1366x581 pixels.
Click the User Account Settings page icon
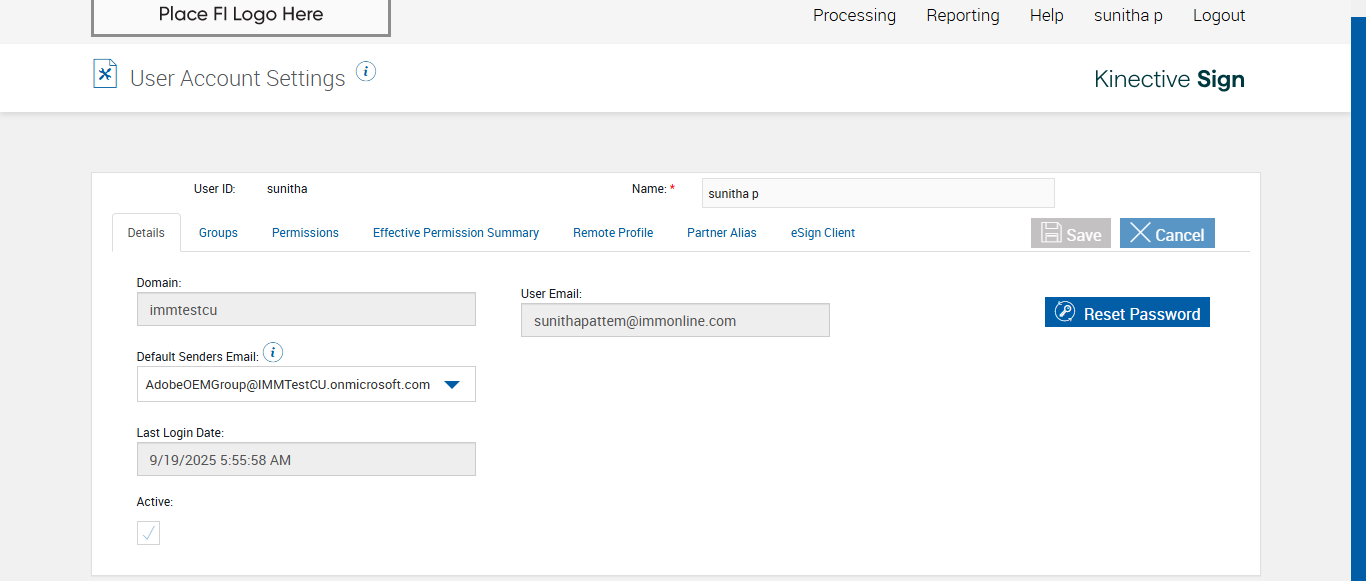pos(105,74)
